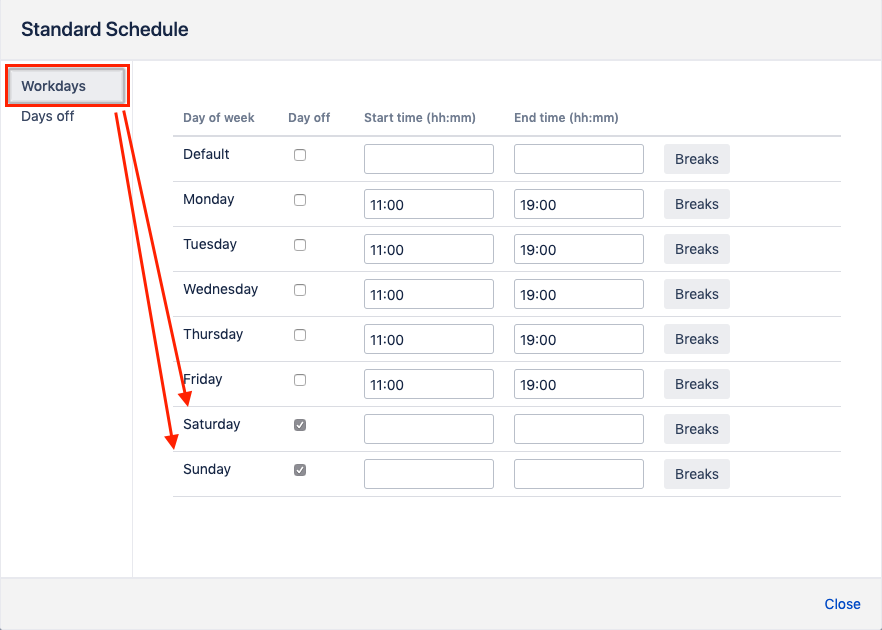This screenshot has height=630, width=882.
Task: Enable day off for Friday
Action: tap(300, 380)
